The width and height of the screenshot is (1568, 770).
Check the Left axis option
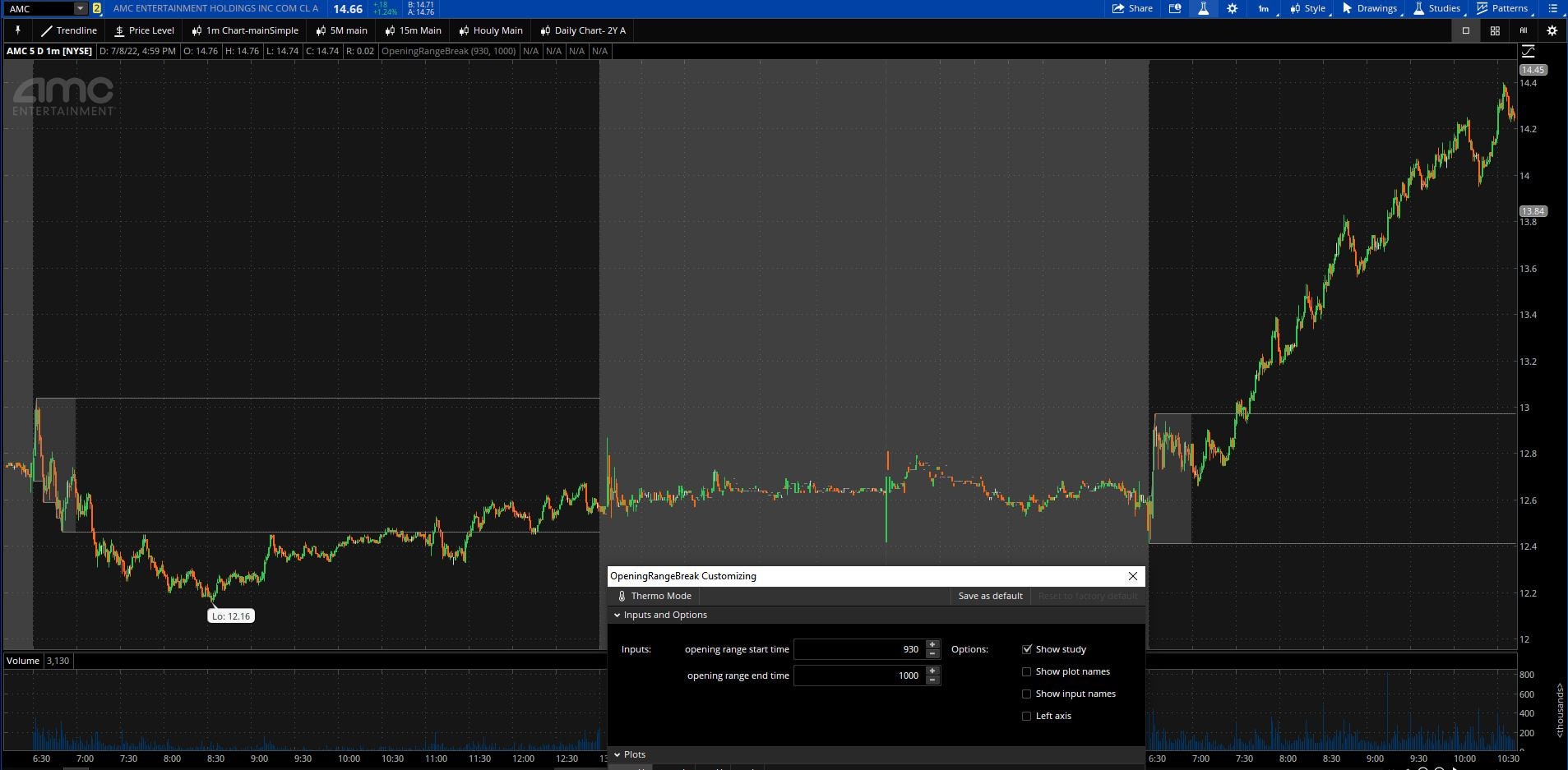pos(1025,716)
